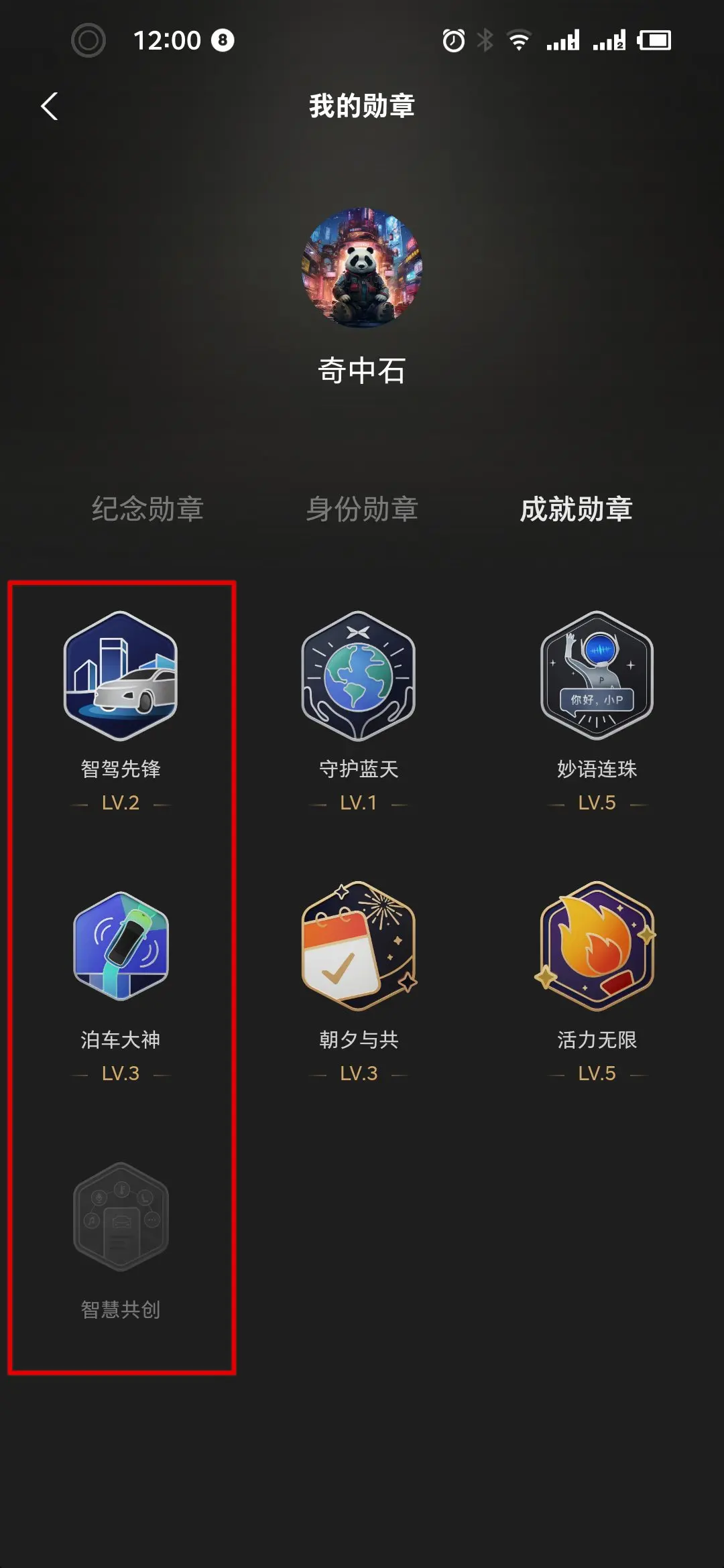Tap the 朝夕与共 calendar badge icon
The image size is (724, 1568).
point(359,946)
